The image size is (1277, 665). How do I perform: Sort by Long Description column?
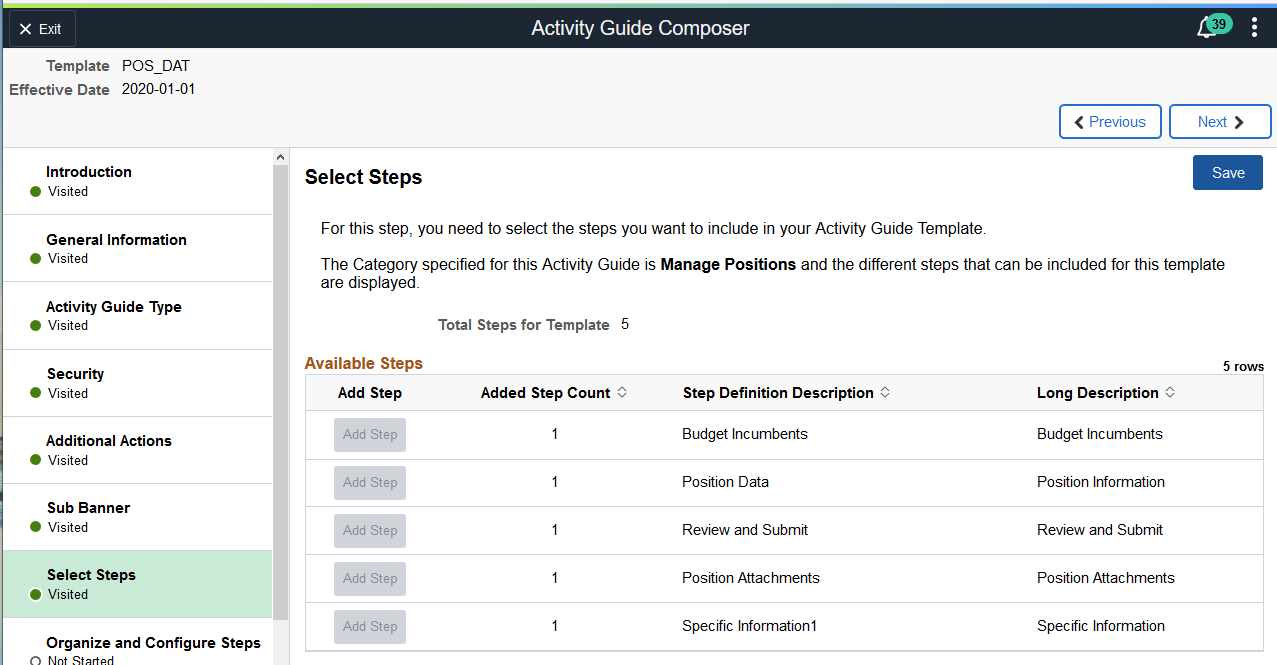click(x=1106, y=393)
